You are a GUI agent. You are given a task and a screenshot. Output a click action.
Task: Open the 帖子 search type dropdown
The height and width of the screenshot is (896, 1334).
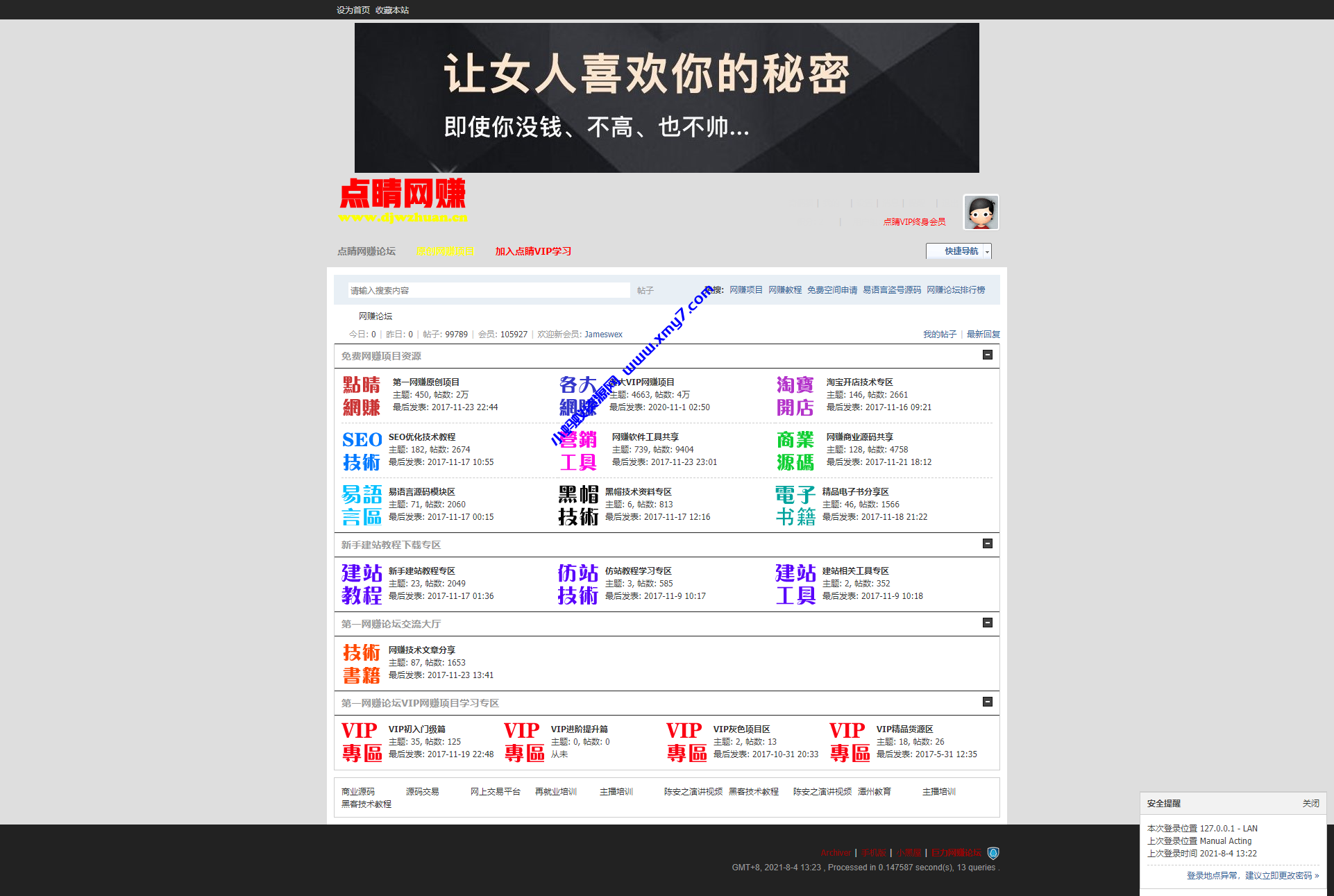645,290
